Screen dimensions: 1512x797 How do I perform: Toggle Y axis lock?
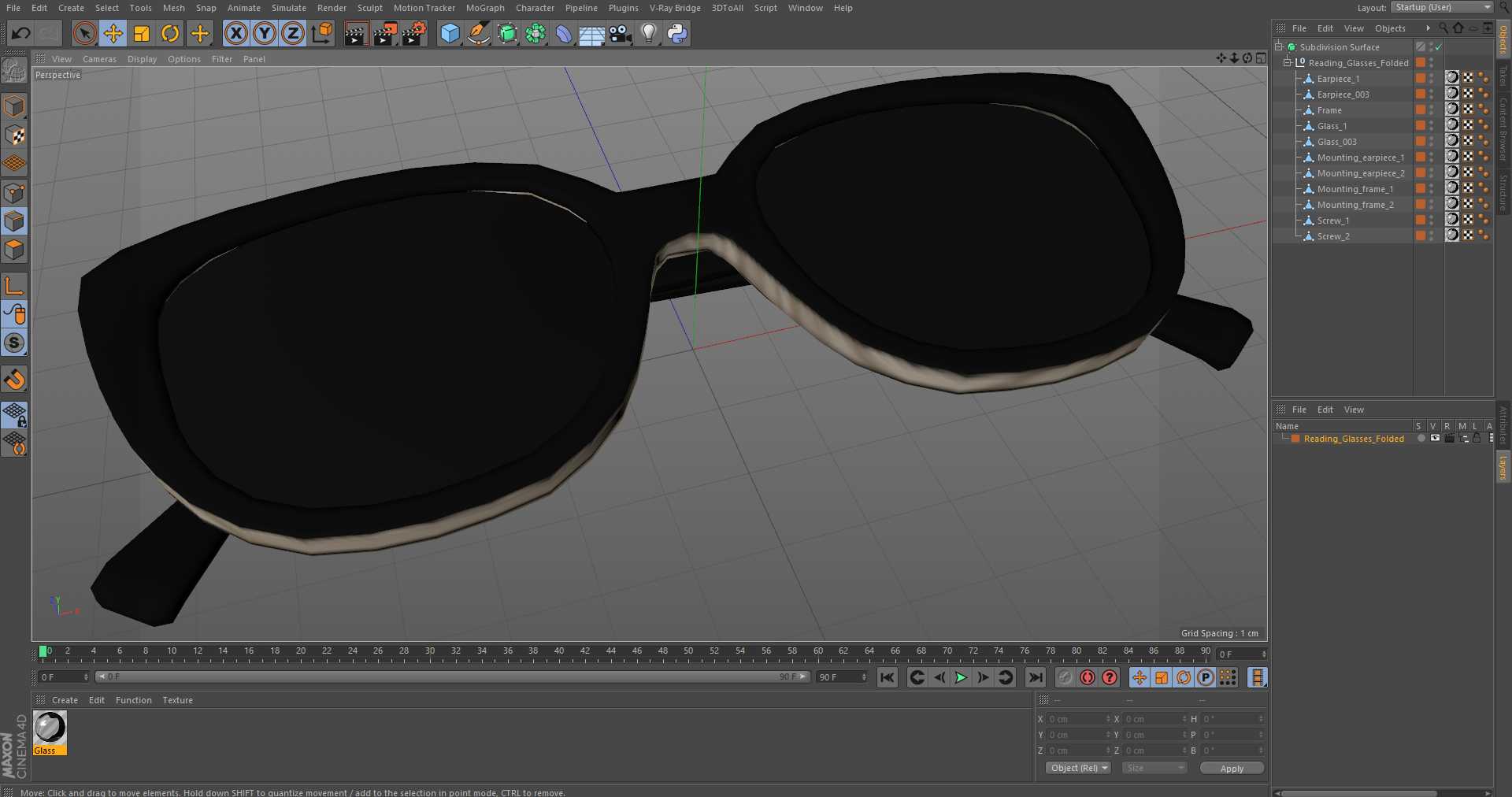click(x=265, y=33)
